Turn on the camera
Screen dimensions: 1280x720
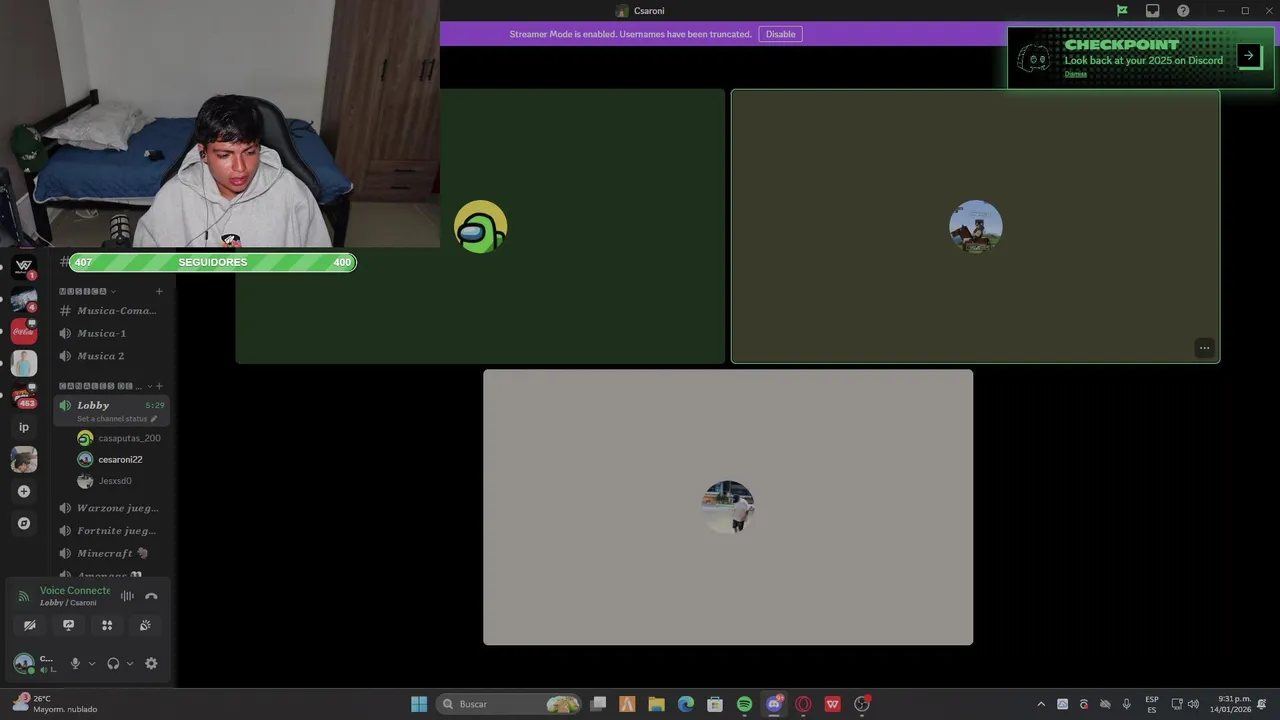tap(30, 625)
